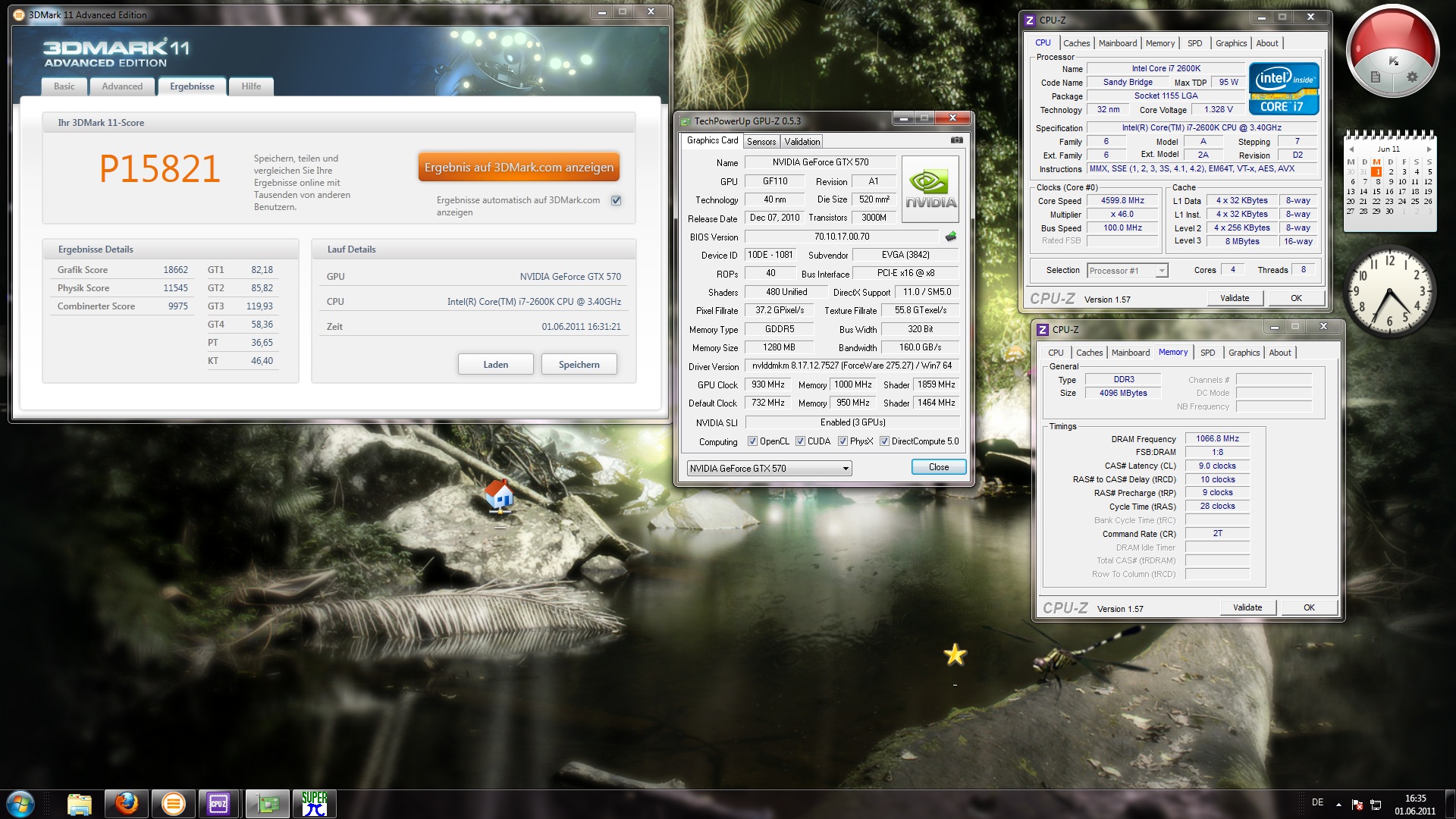This screenshot has width=1456, height=819.
Task: Click the 'Ergebnis auf 3DMark.com anzeigen' button
Action: point(519,168)
